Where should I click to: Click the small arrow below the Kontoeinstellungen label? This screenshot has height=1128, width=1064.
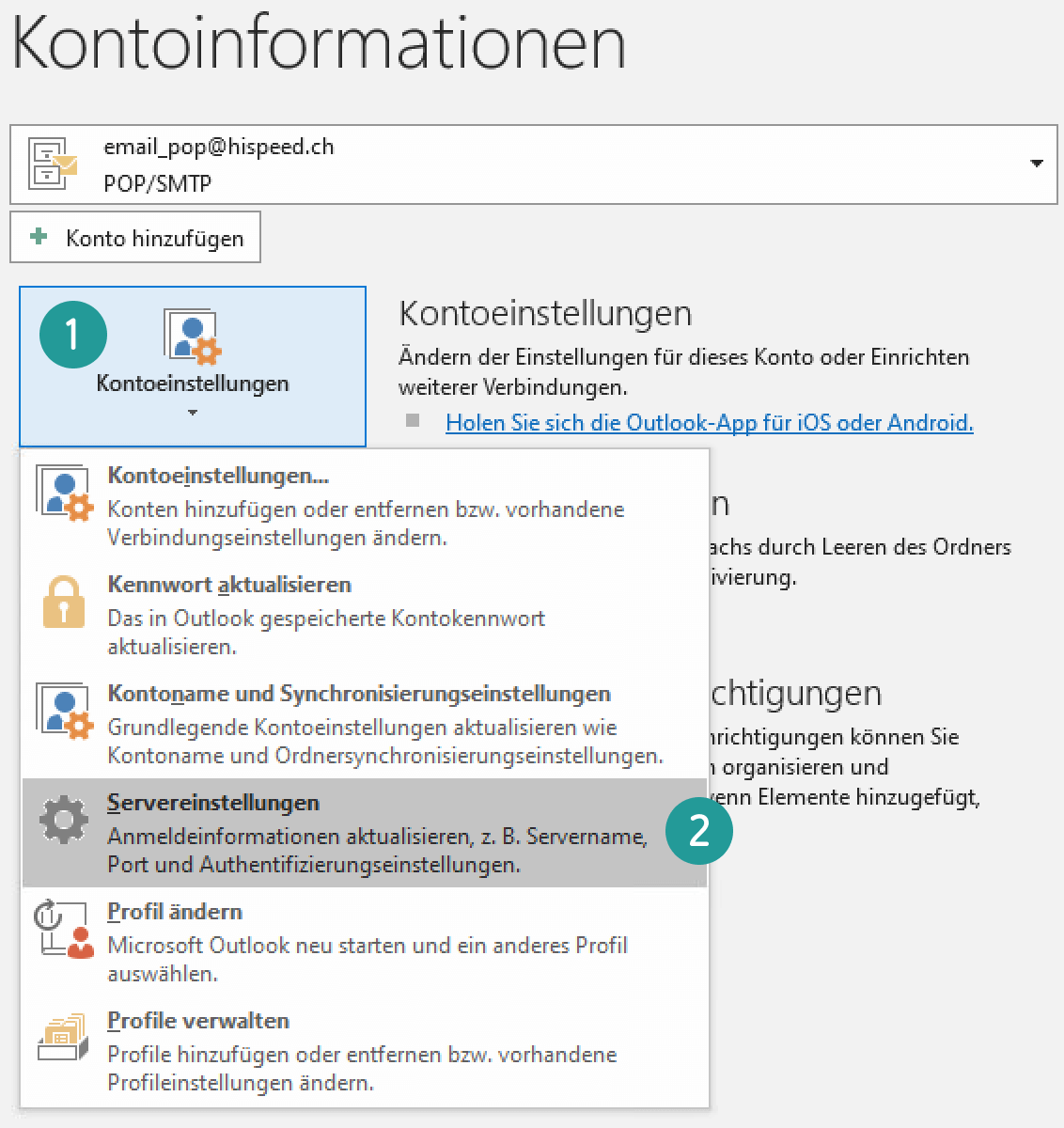click(x=193, y=412)
